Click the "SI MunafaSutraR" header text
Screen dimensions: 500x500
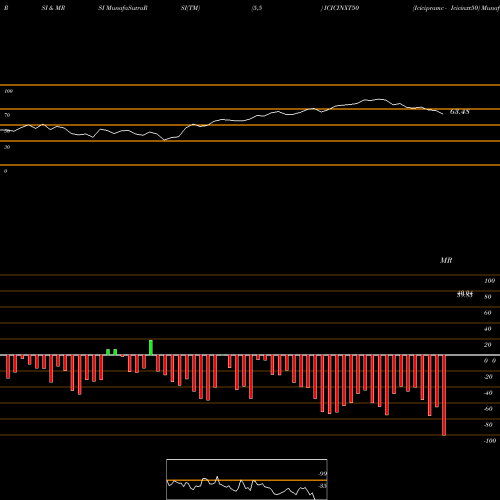[123, 8]
